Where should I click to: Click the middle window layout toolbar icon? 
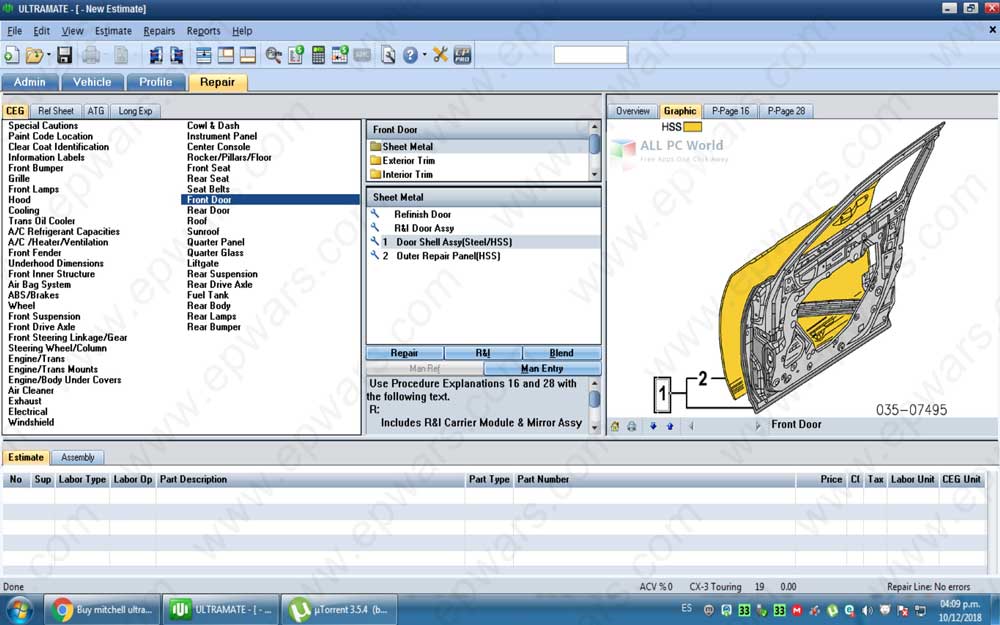coord(226,55)
